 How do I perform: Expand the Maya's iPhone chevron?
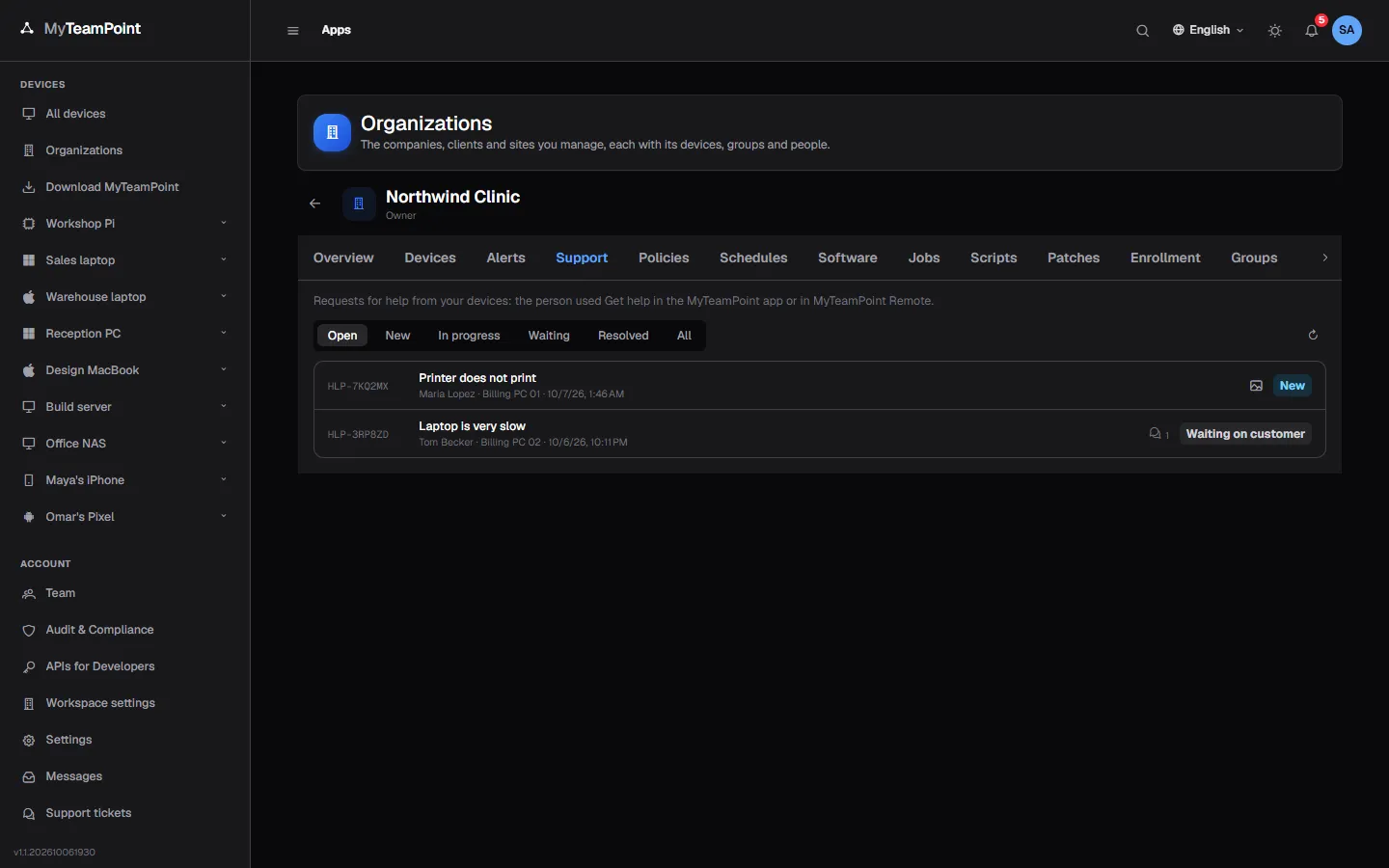(x=224, y=479)
